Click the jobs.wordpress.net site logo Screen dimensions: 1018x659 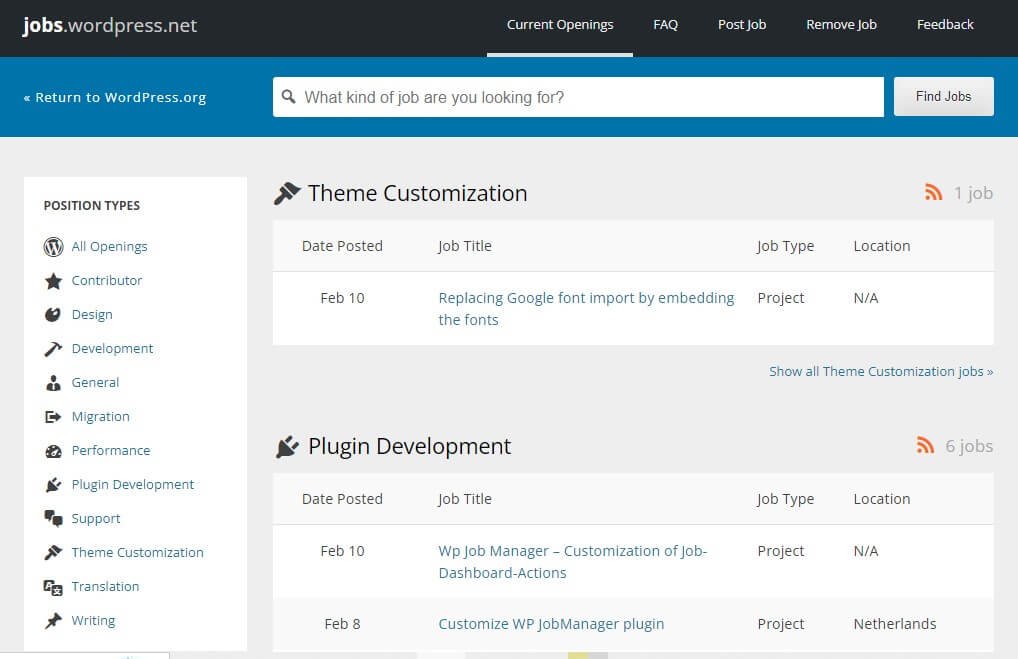tap(110, 25)
